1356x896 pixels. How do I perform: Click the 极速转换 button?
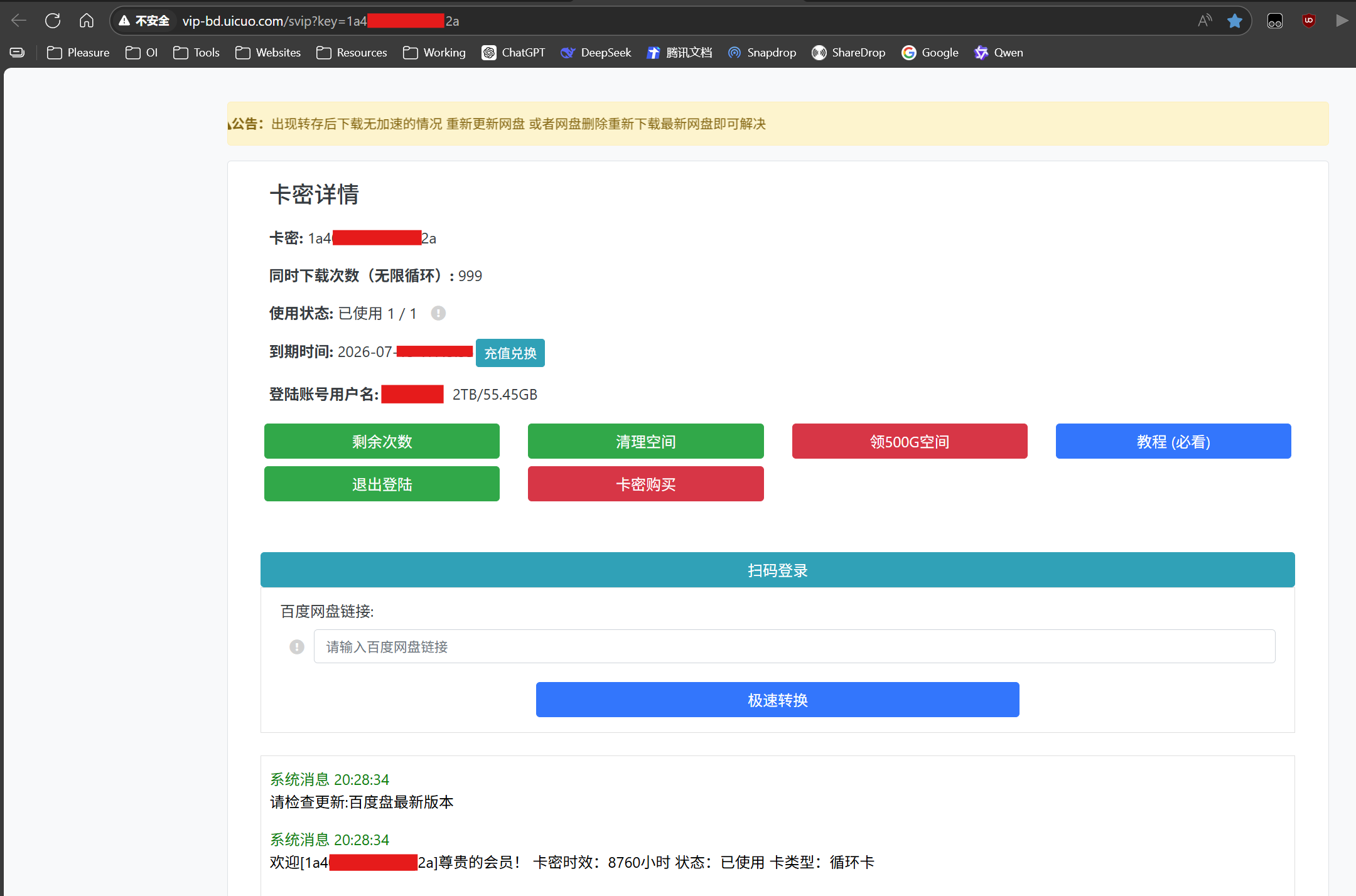tap(777, 700)
